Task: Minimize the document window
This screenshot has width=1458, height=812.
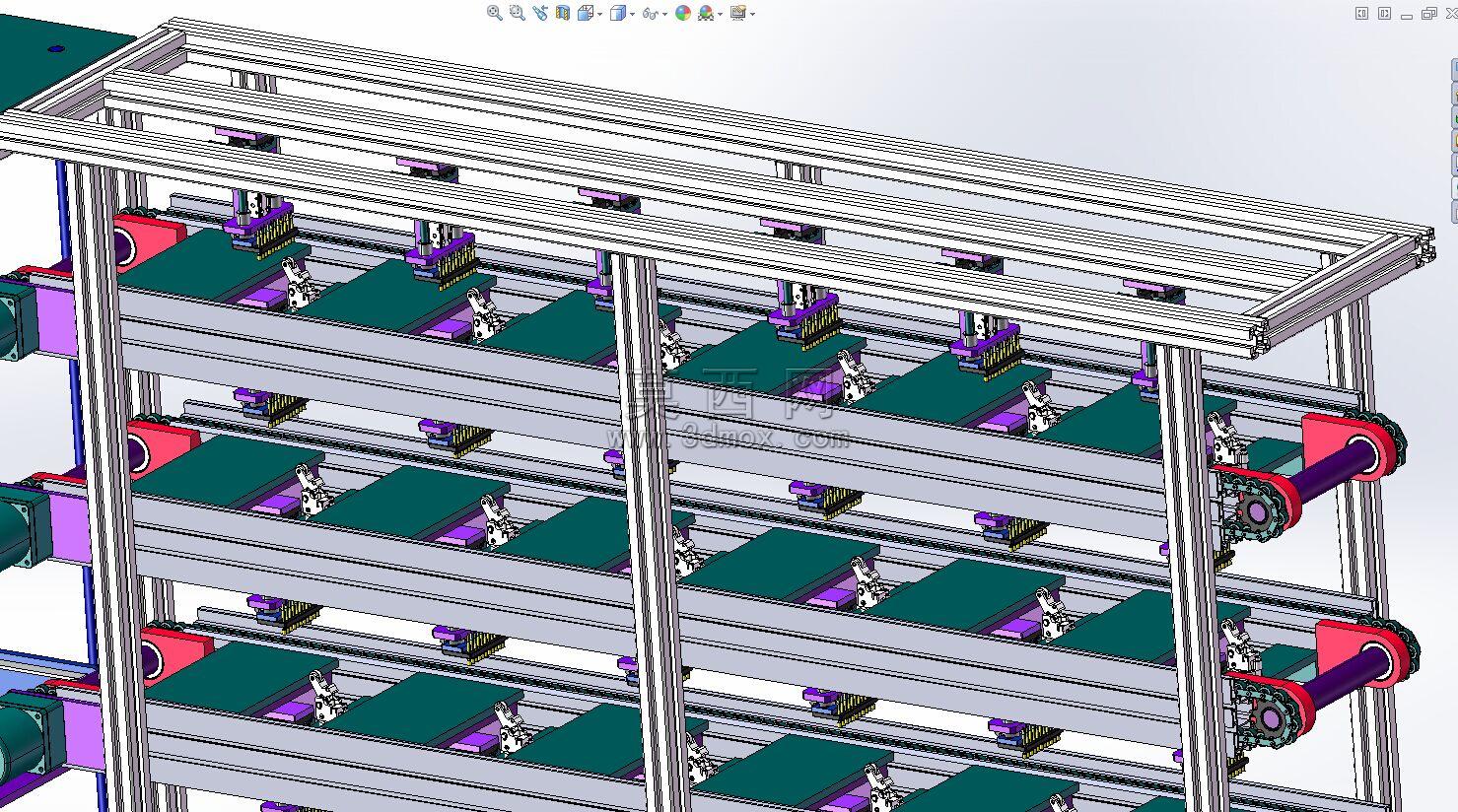Action: (x=1407, y=17)
